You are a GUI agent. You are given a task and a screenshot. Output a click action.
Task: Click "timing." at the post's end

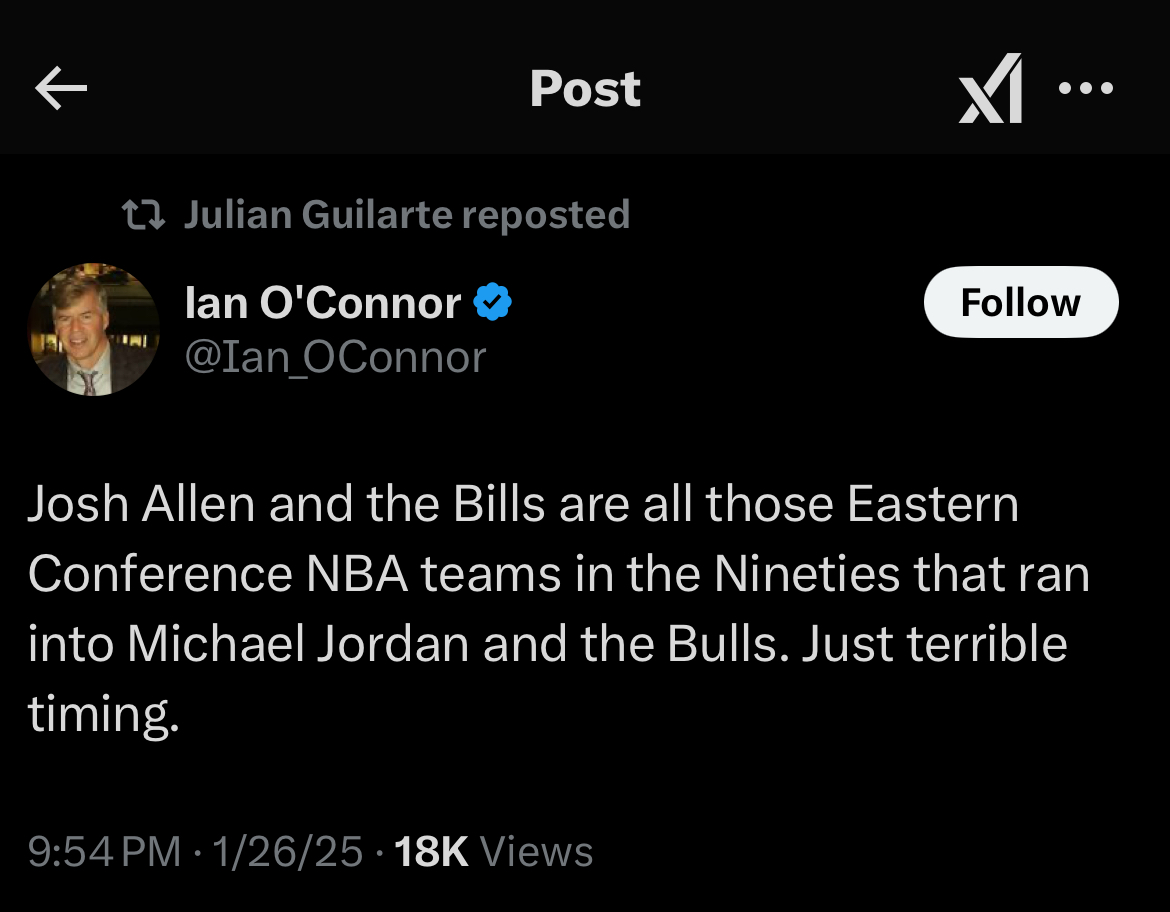[103, 714]
